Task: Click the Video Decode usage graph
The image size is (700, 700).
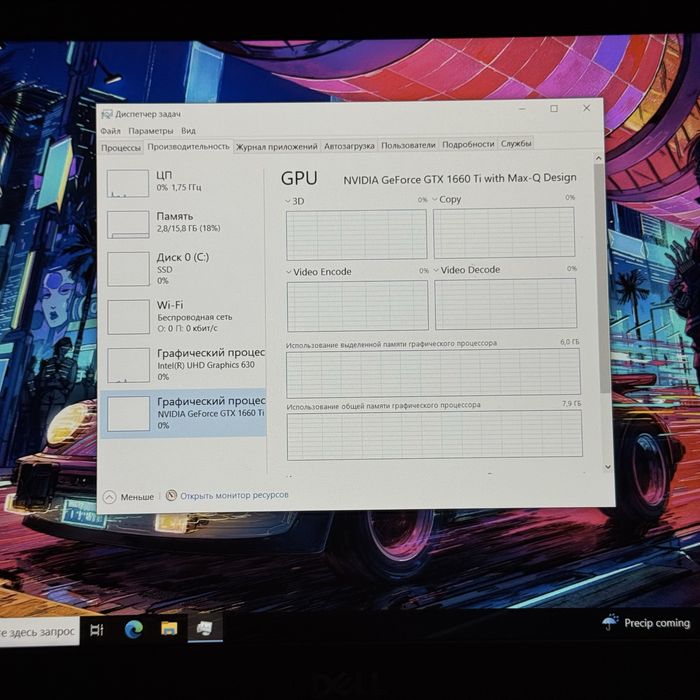Action: pyautogui.click(x=506, y=304)
